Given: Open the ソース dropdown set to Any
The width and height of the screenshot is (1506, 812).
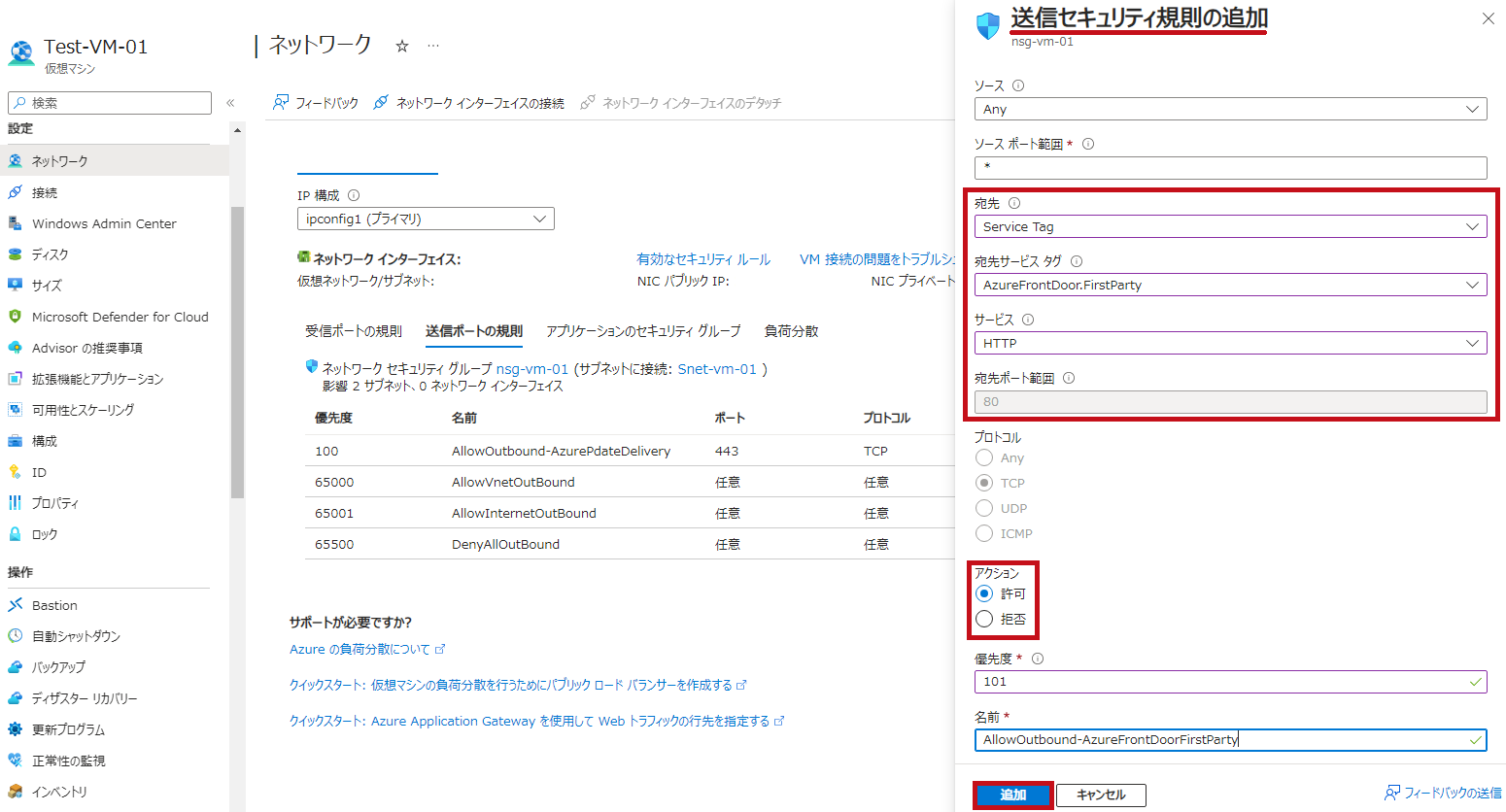Looking at the screenshot, I should (x=1230, y=110).
